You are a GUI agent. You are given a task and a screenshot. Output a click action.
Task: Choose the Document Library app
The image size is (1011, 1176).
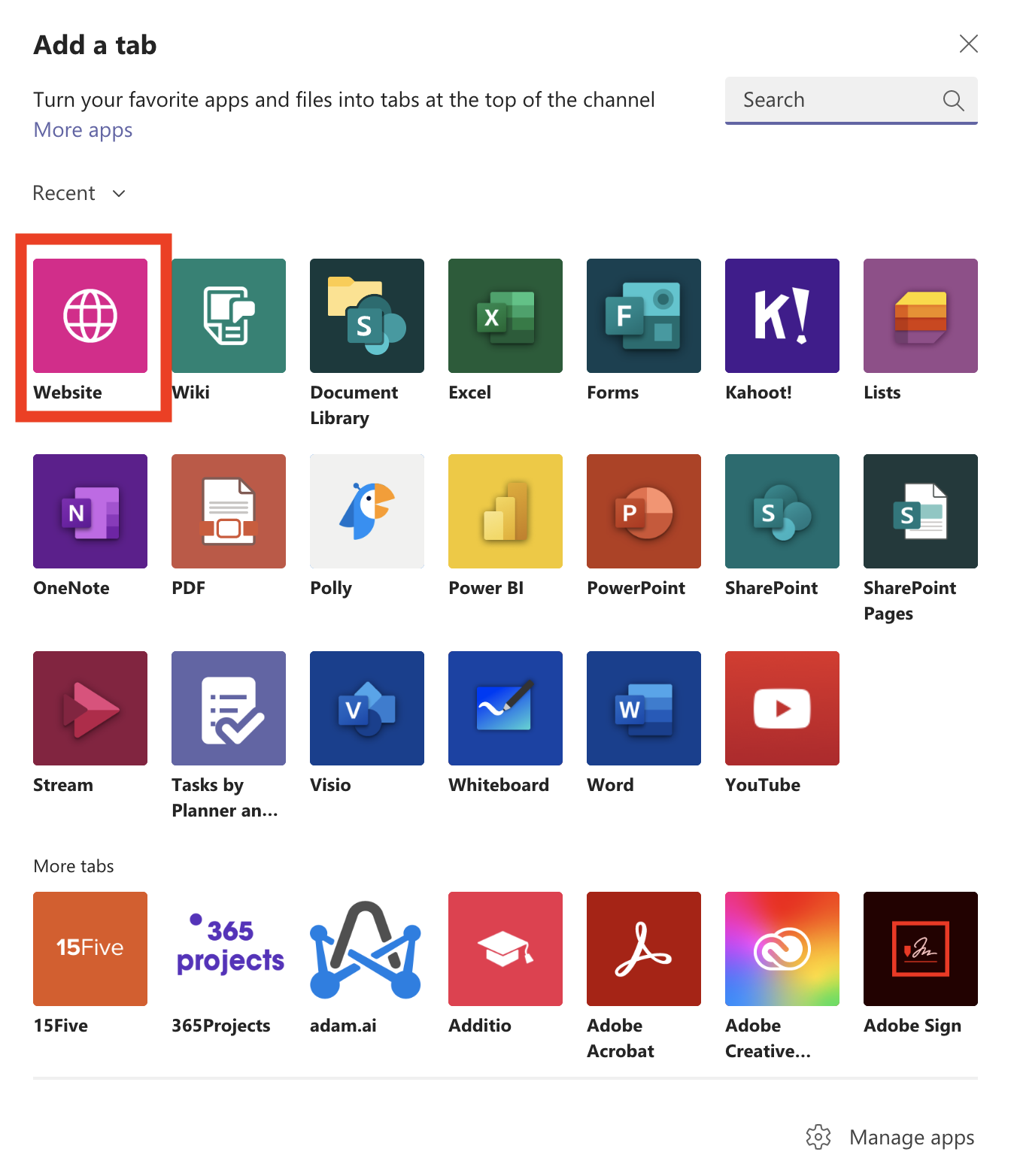point(367,316)
